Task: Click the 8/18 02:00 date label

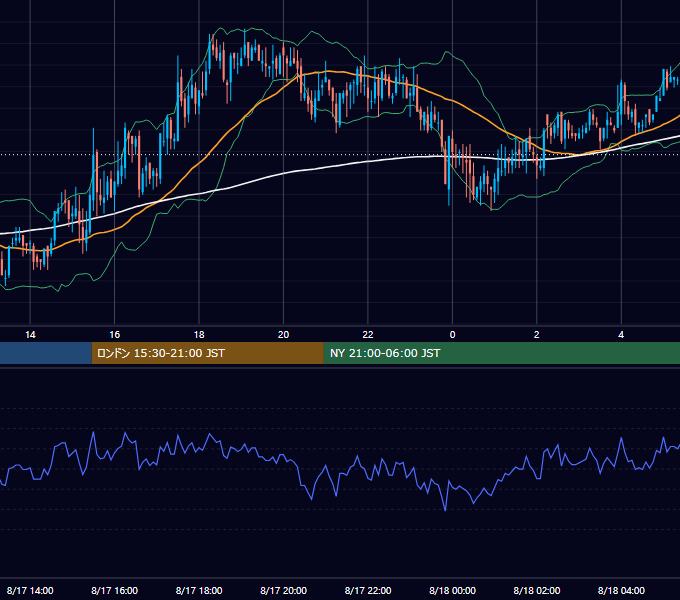Action: [x=536, y=590]
